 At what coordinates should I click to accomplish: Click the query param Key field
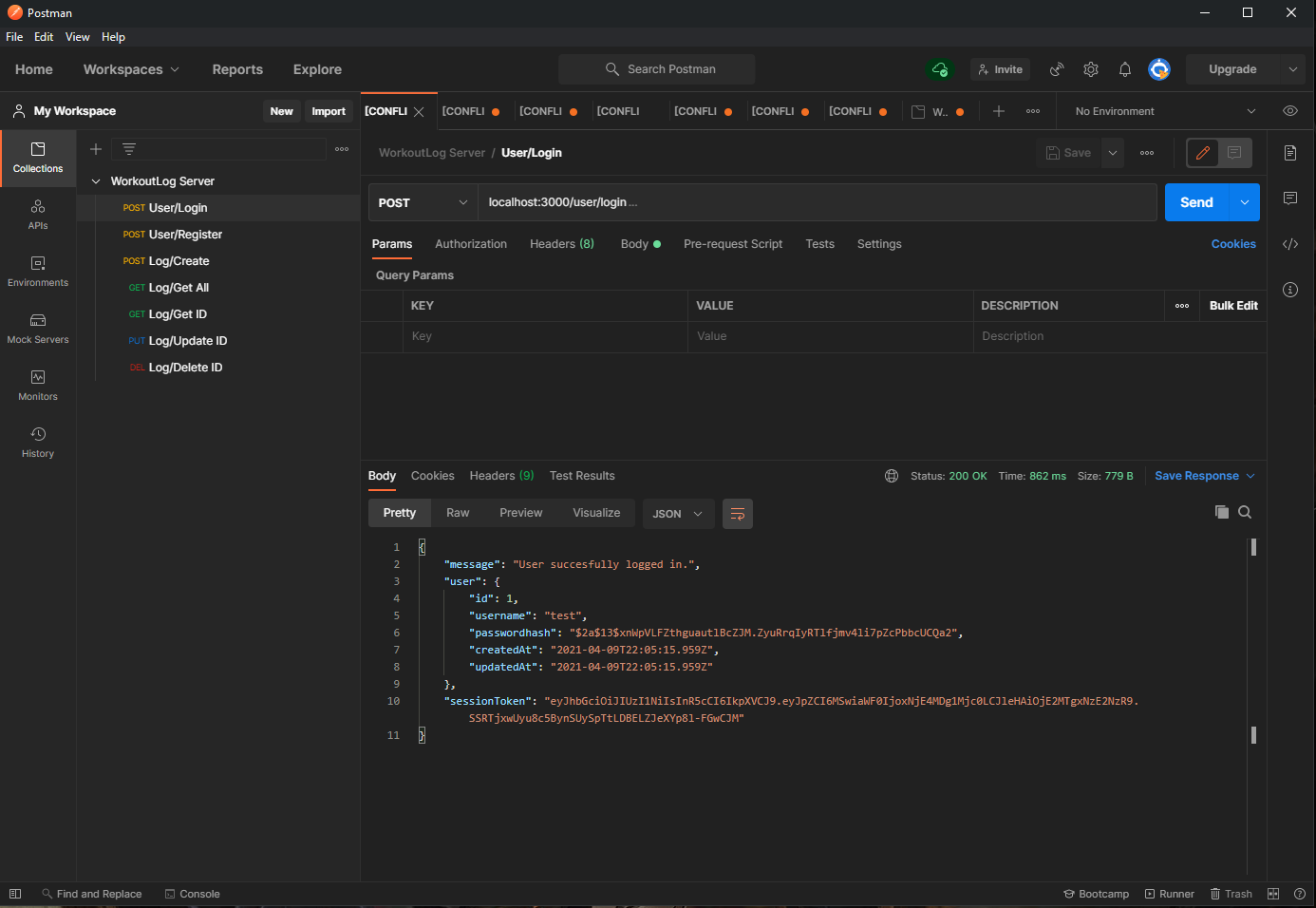pyautogui.click(x=545, y=336)
